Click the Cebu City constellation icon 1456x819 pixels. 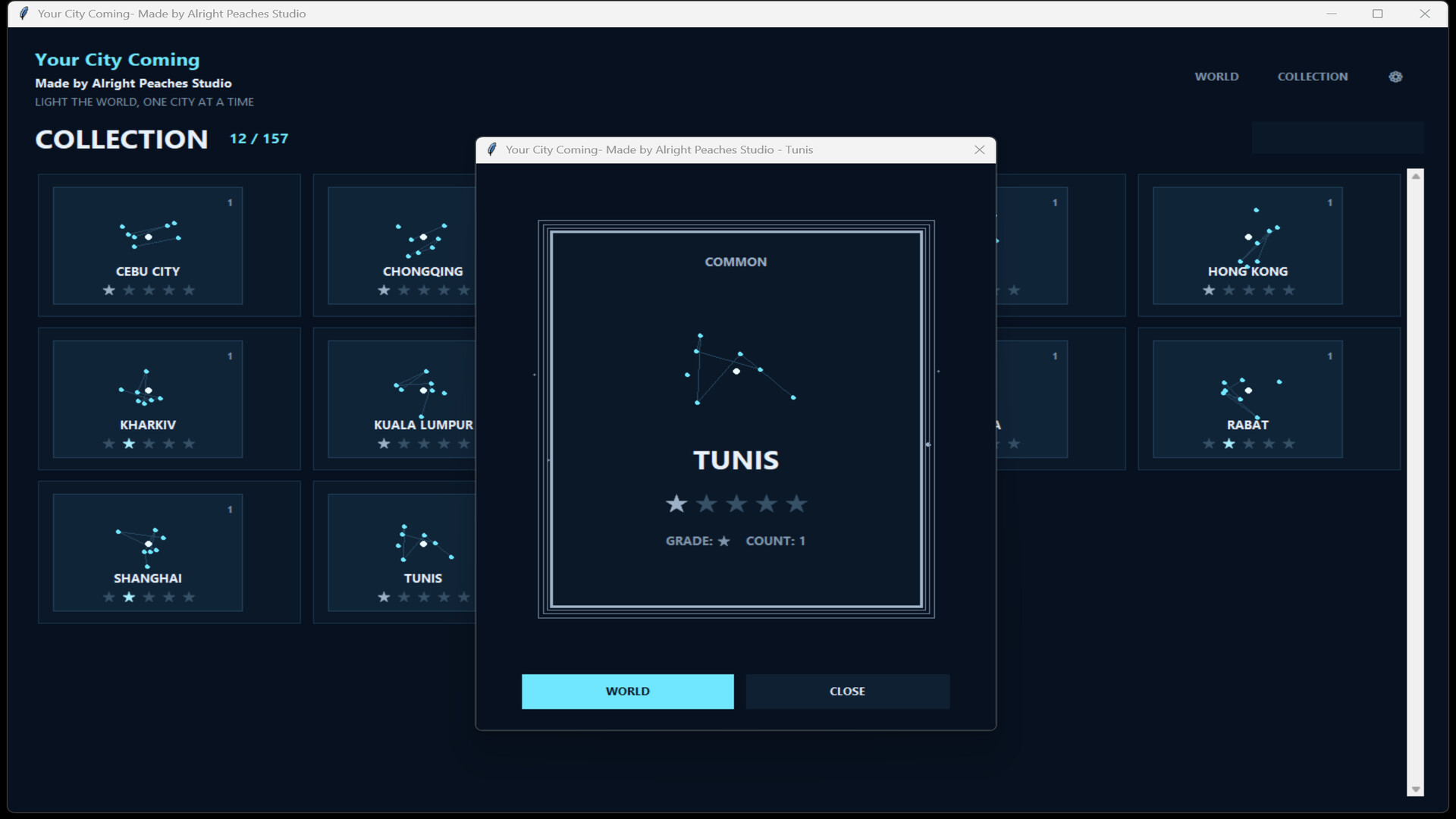(x=150, y=234)
